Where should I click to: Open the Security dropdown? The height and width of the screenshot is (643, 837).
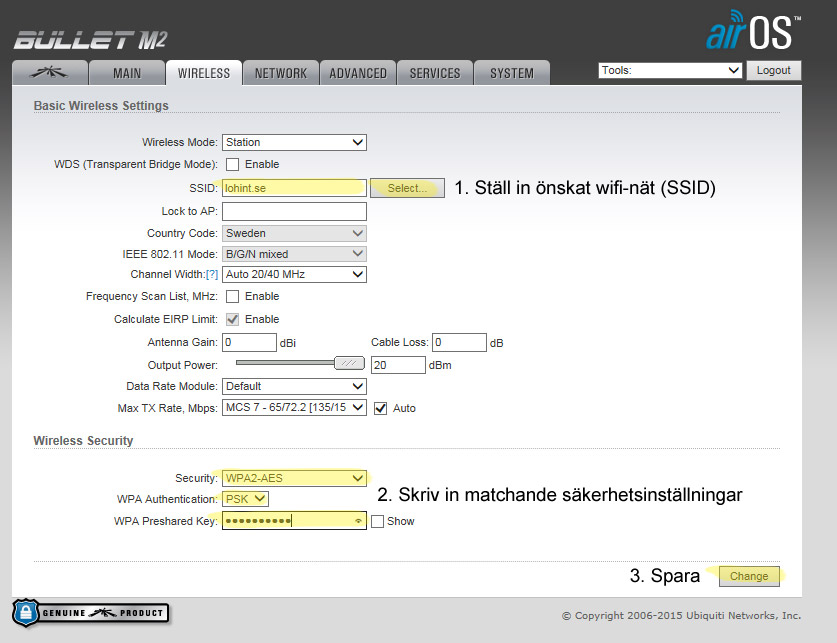click(x=294, y=478)
